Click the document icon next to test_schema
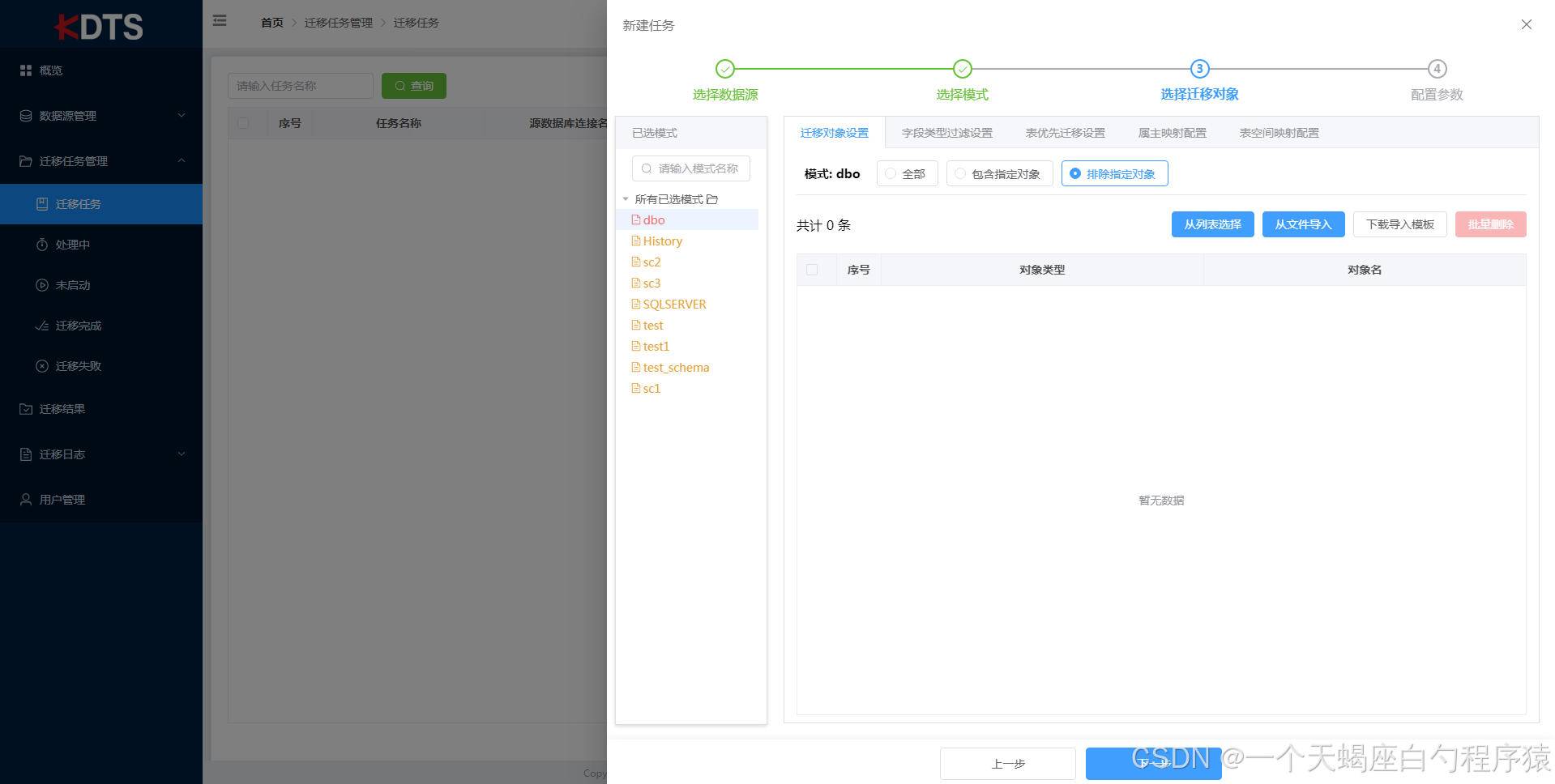This screenshot has width=1555, height=784. click(636, 367)
